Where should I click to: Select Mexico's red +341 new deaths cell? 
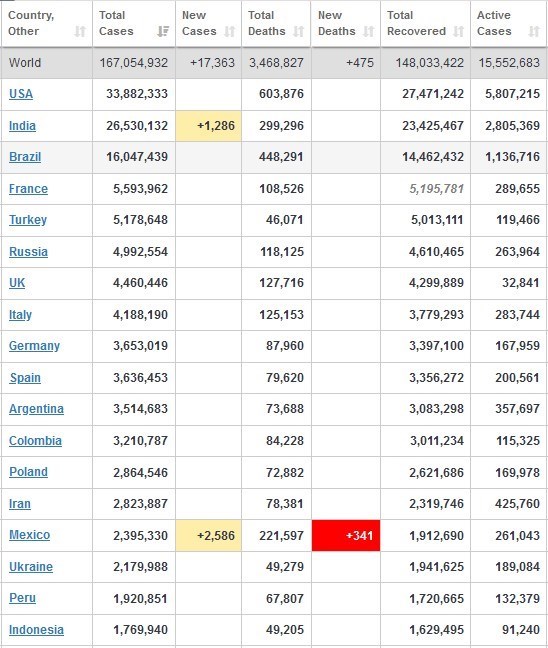[x=346, y=536]
